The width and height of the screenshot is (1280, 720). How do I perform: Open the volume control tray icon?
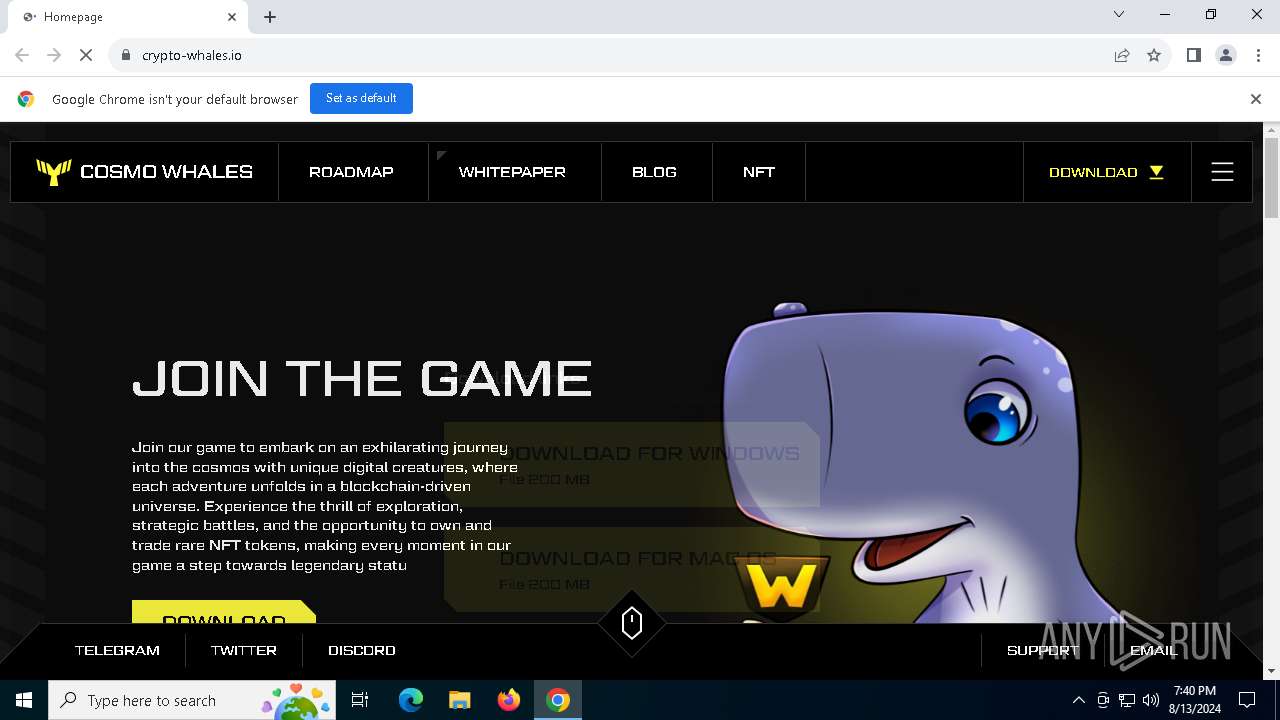[1150, 700]
